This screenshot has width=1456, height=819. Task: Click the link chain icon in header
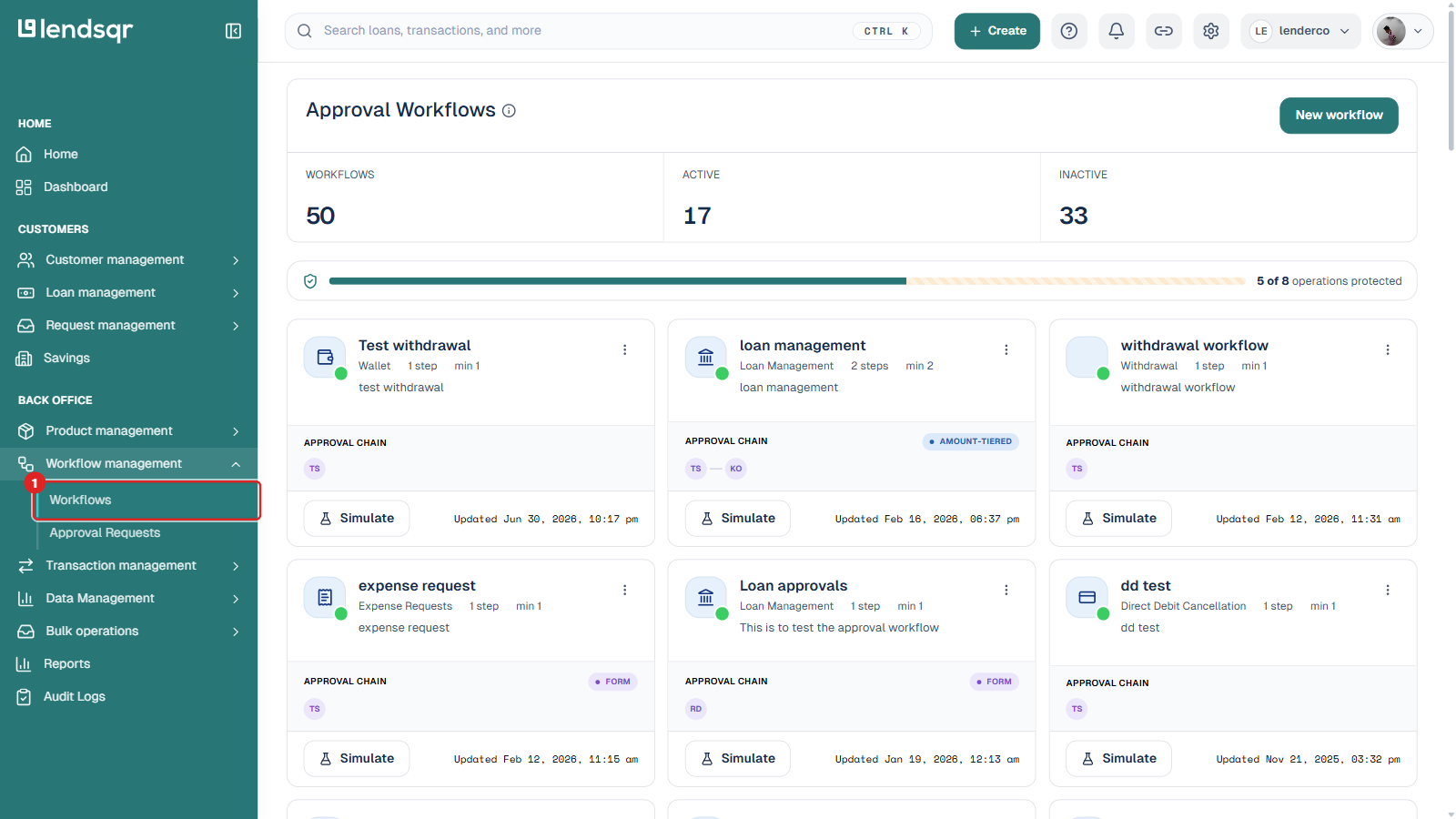[1164, 31]
